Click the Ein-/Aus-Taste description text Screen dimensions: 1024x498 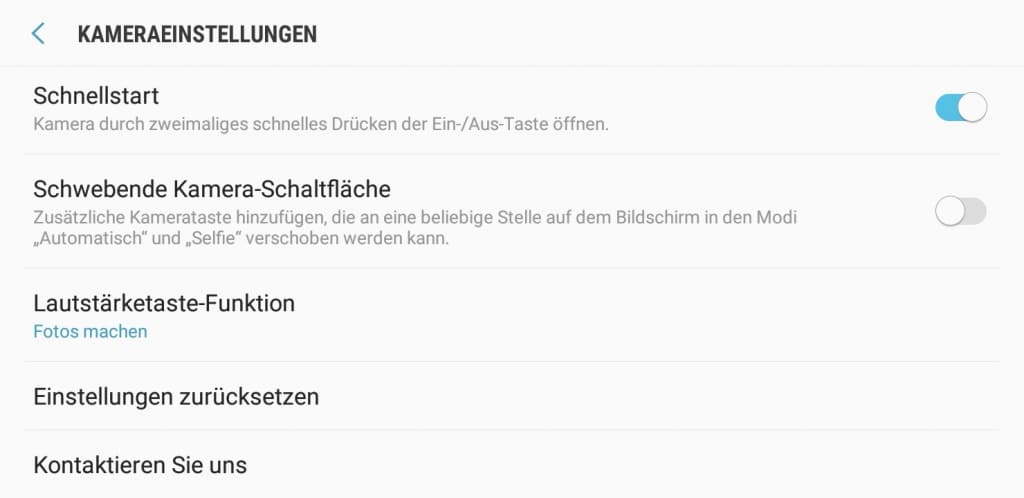click(x=321, y=124)
